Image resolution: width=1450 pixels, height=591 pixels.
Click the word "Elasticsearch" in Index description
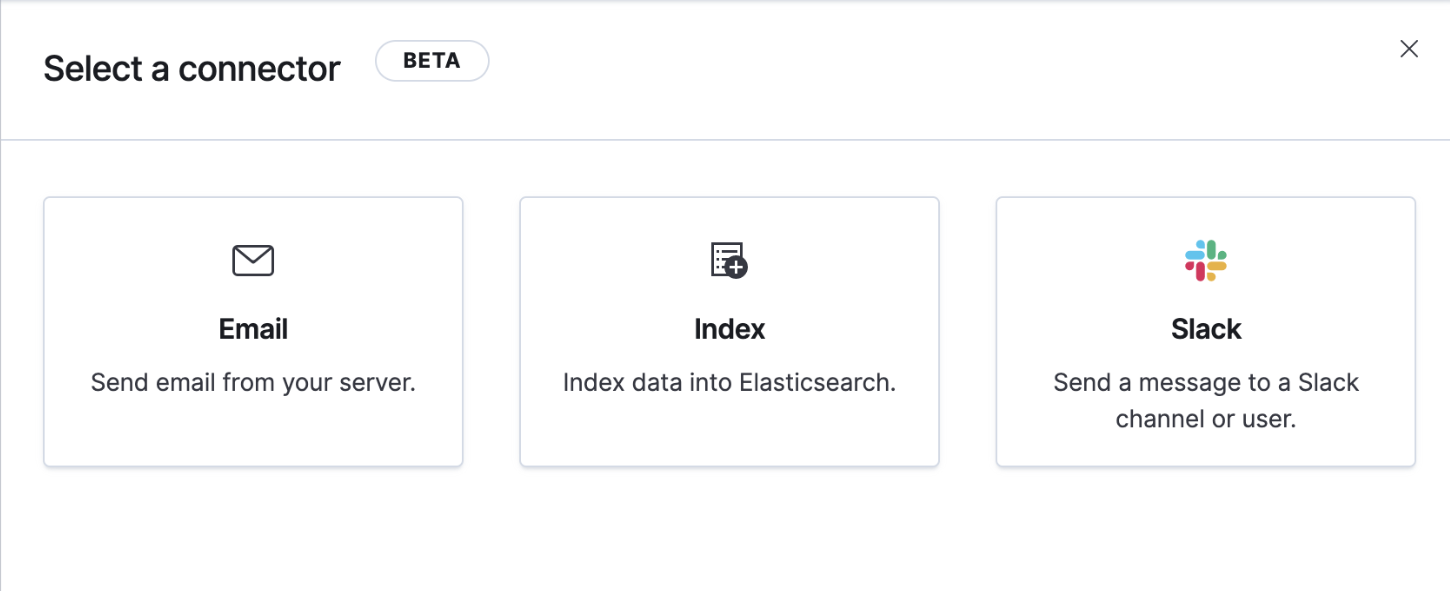(816, 383)
